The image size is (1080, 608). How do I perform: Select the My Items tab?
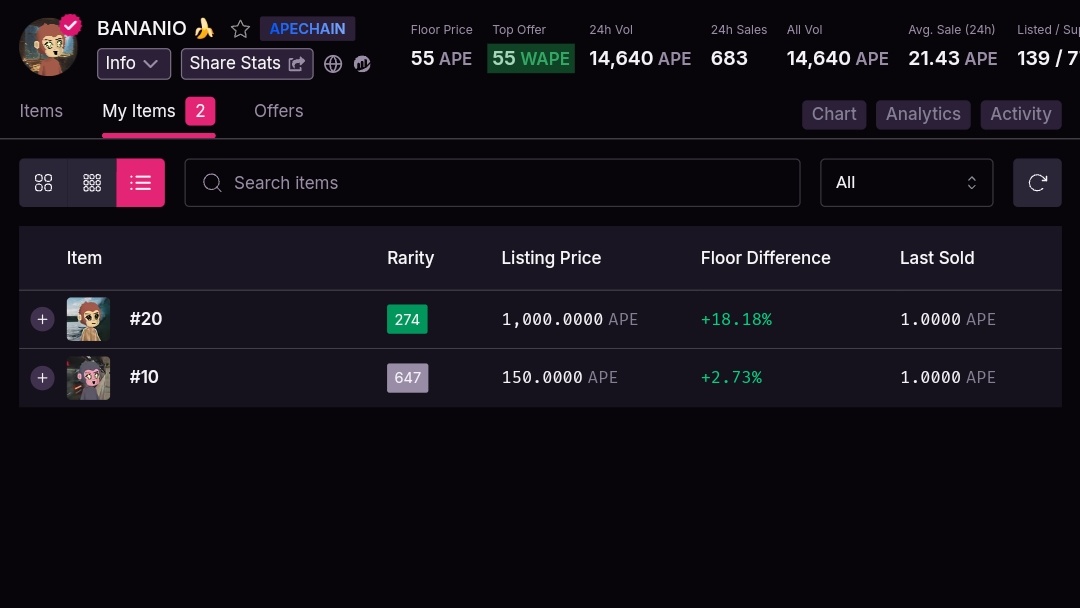(158, 112)
